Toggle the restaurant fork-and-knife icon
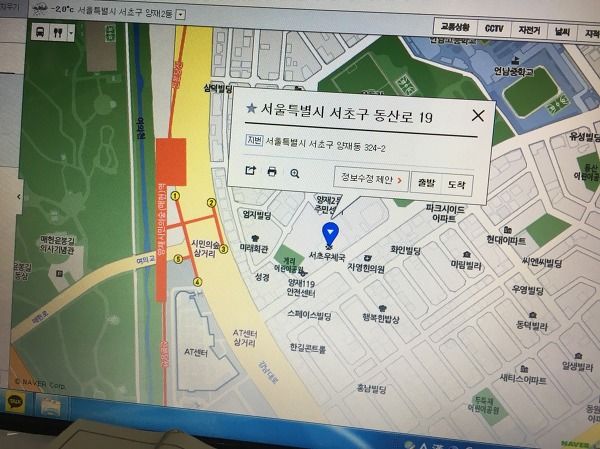The height and width of the screenshot is (449, 600). [58, 33]
